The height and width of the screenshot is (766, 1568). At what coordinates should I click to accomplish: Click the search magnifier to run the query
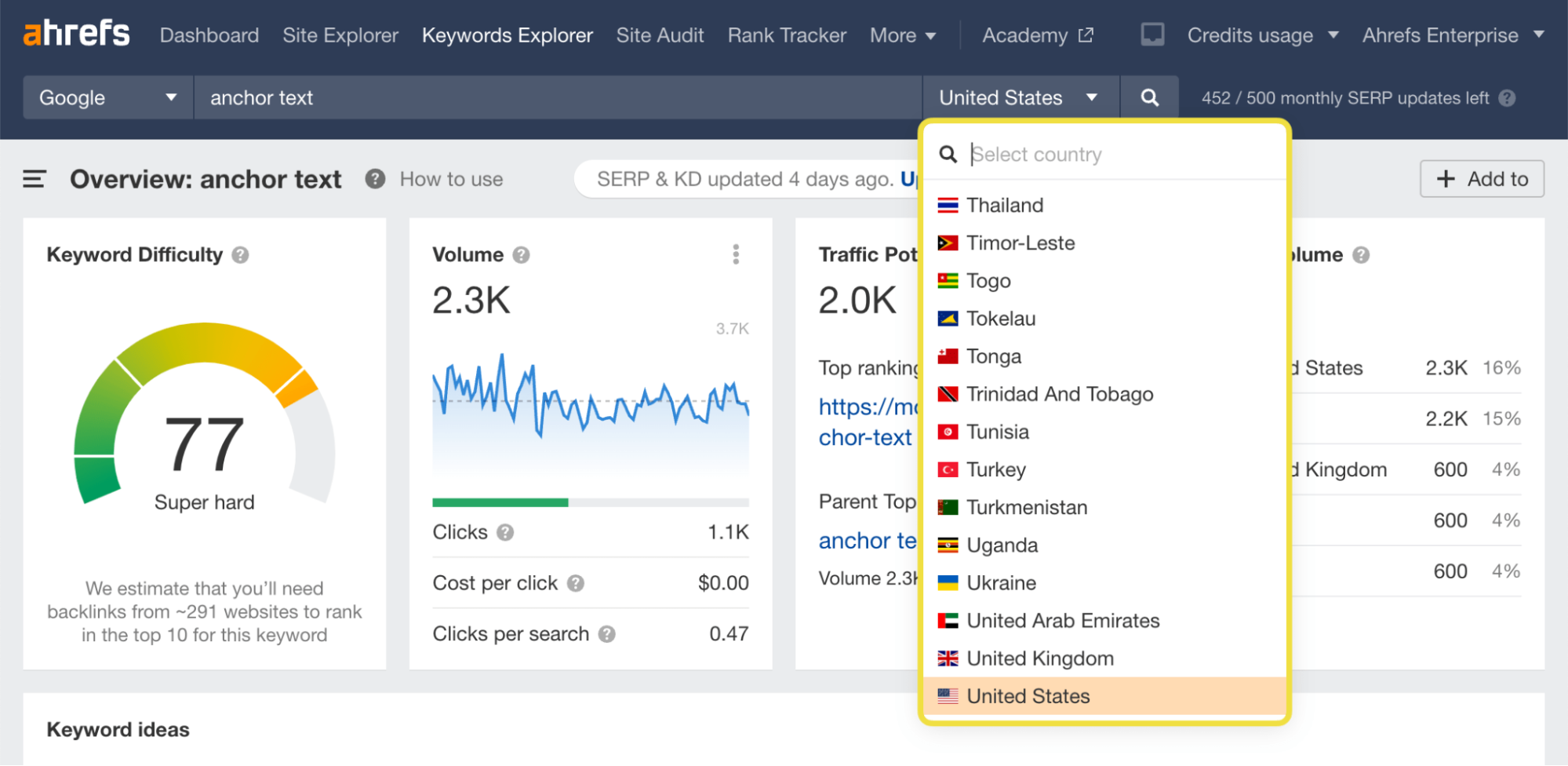(1148, 97)
